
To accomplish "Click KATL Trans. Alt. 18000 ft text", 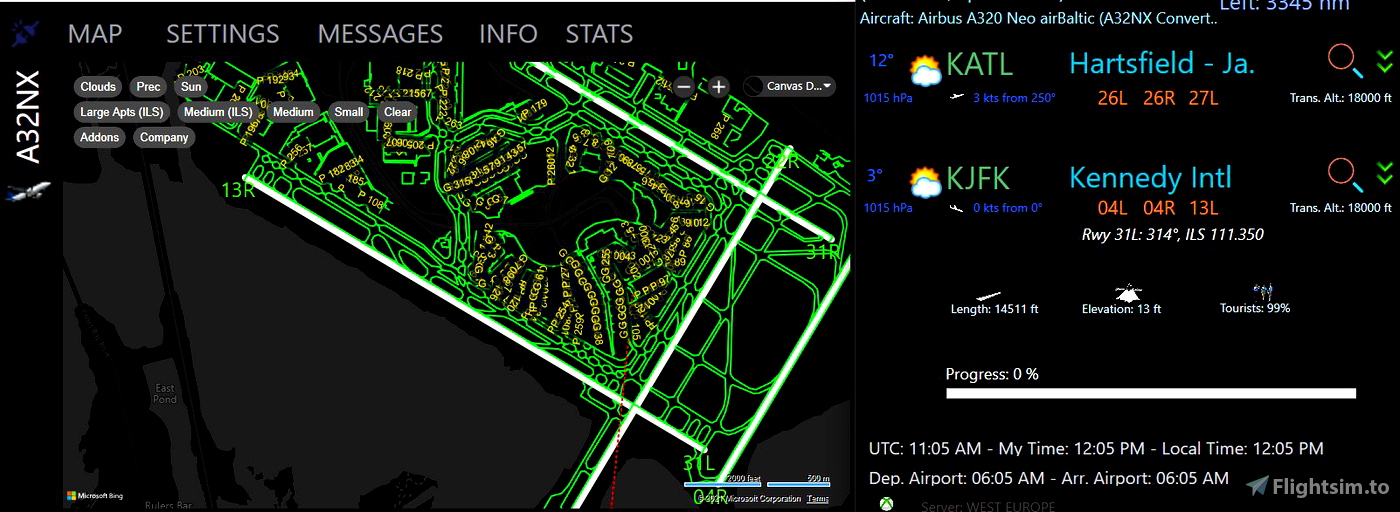I will coord(1341,98).
